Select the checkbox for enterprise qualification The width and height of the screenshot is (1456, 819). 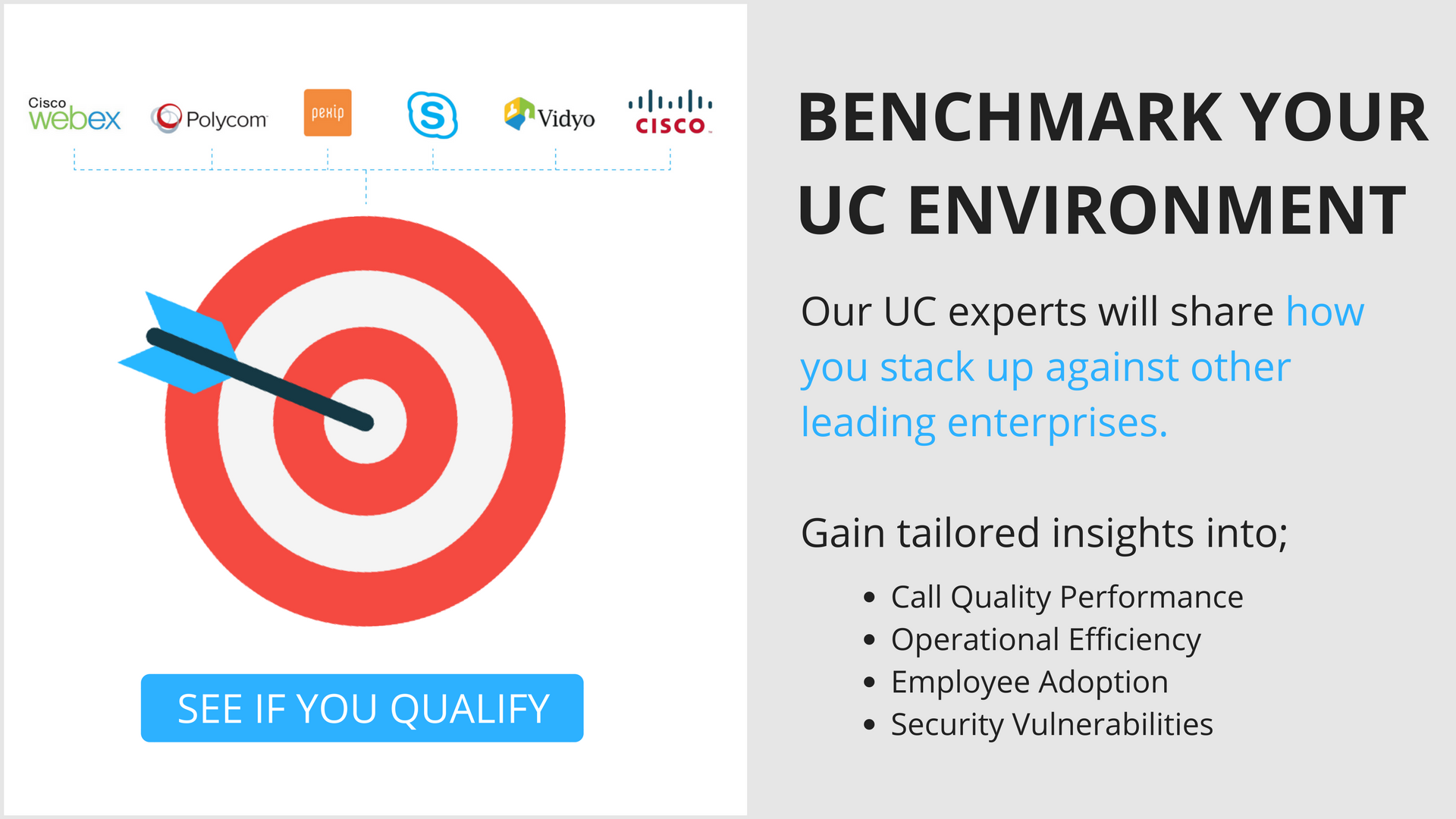(364, 708)
